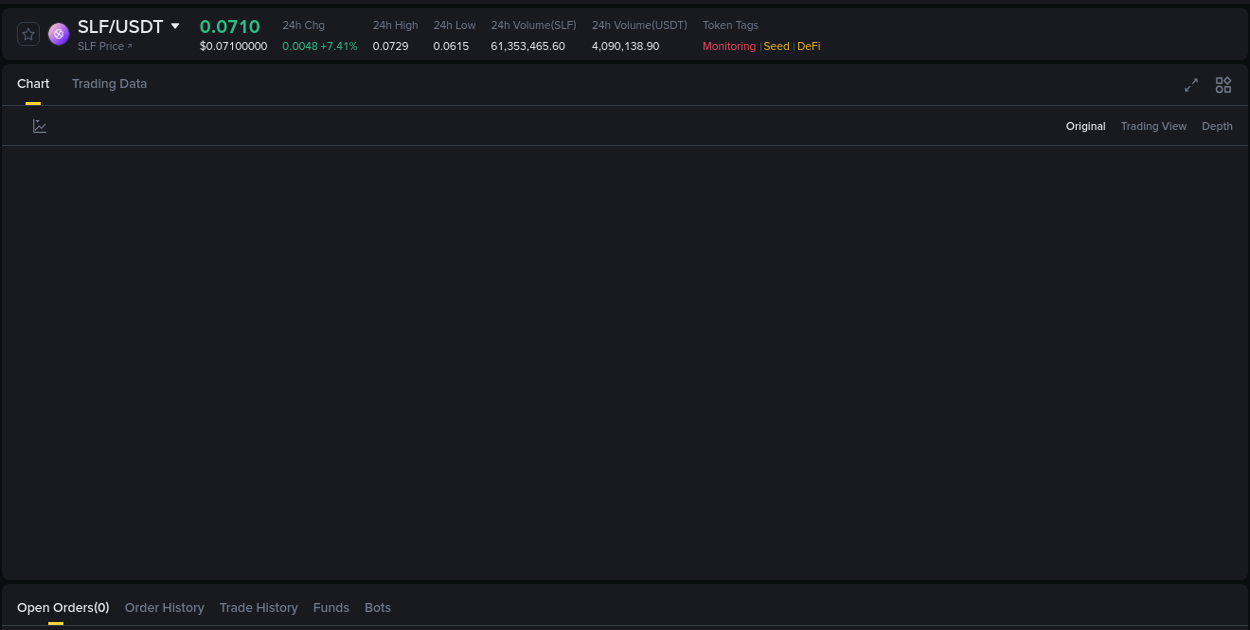1250x630 pixels.
Task: Click the star to favorite SLF/USDT
Action: pos(28,33)
